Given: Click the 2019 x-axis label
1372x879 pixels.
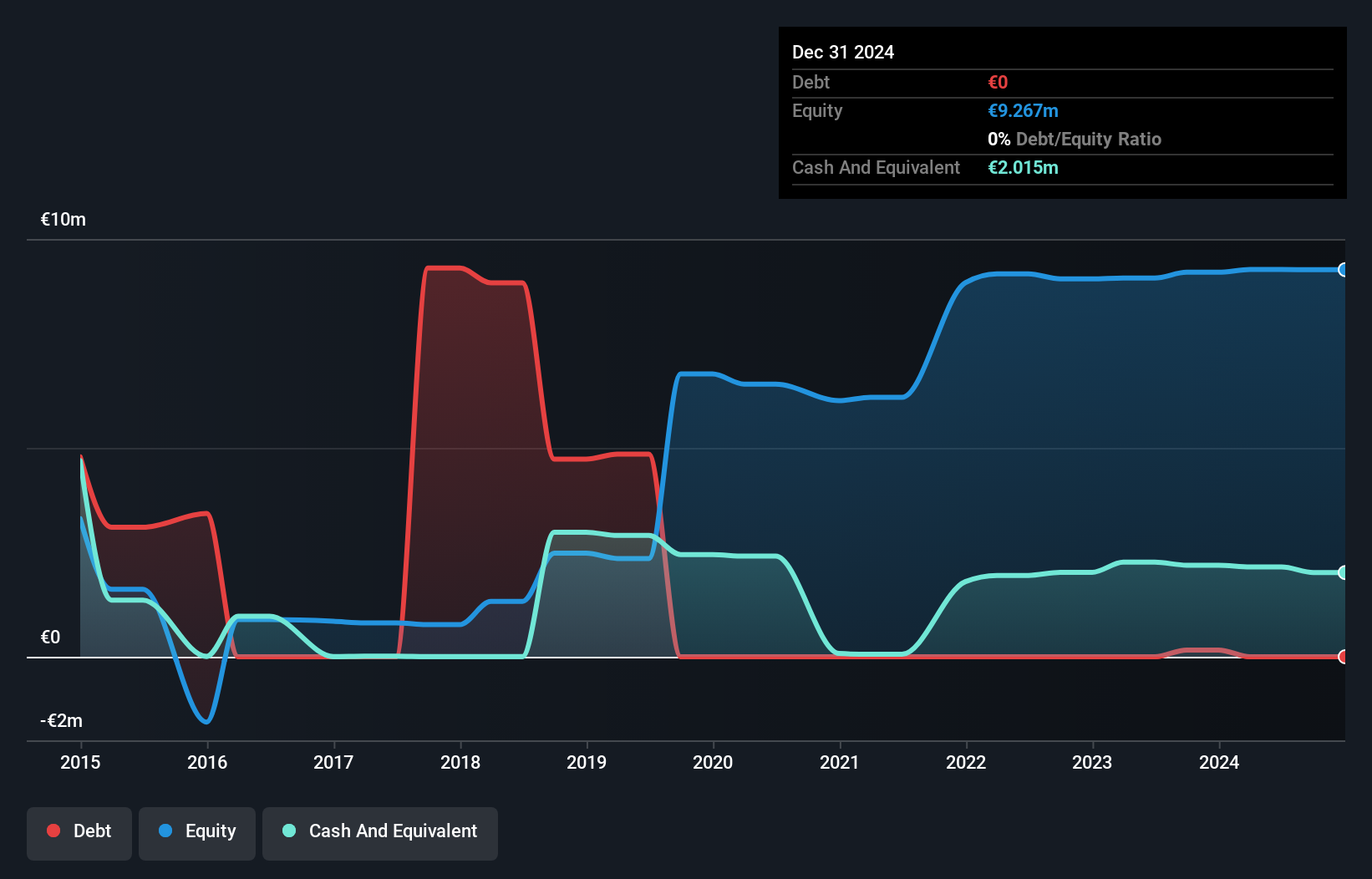Looking at the screenshot, I should pos(587,762).
